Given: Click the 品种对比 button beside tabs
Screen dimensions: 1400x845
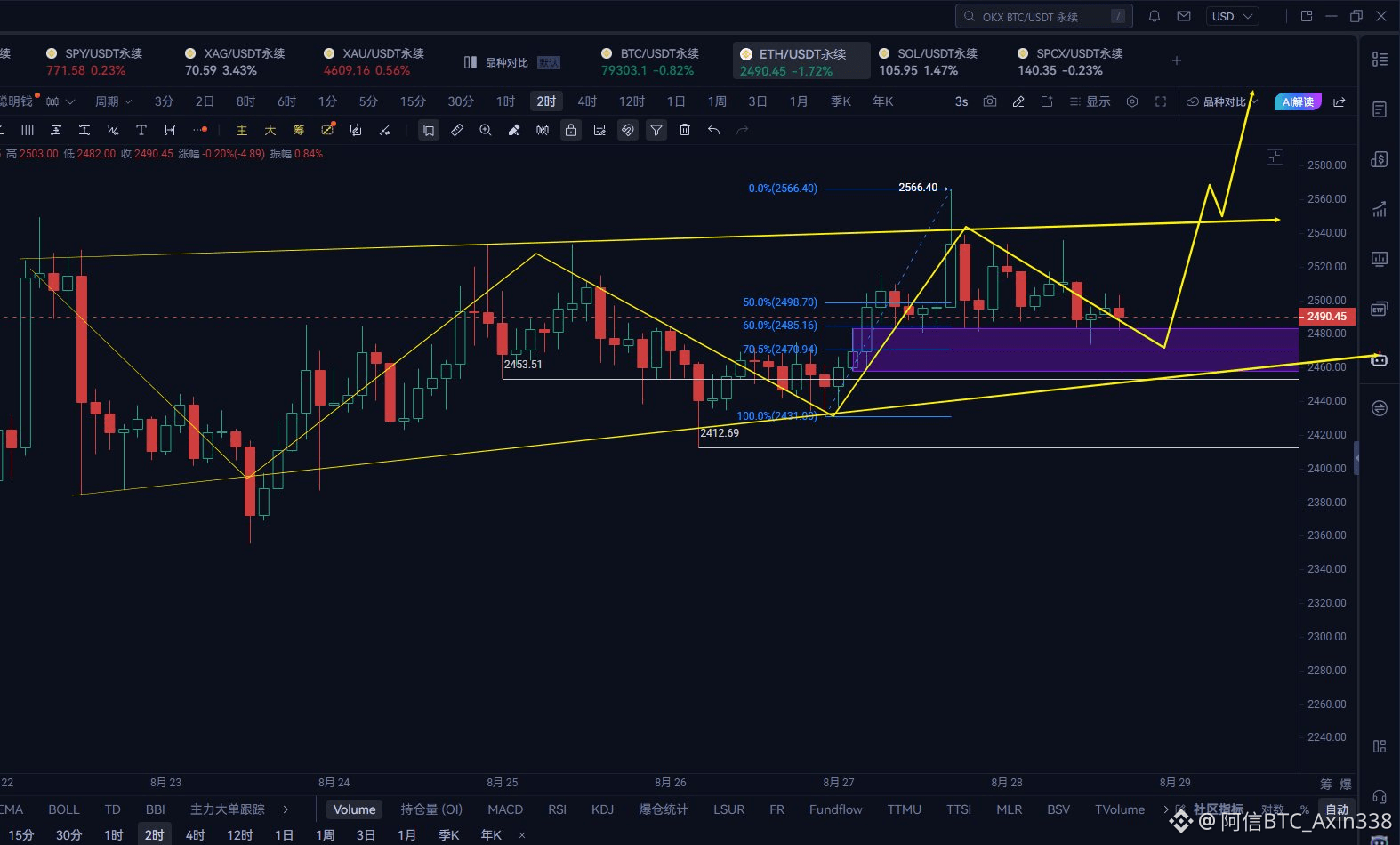Looking at the screenshot, I should pyautogui.click(x=511, y=62).
